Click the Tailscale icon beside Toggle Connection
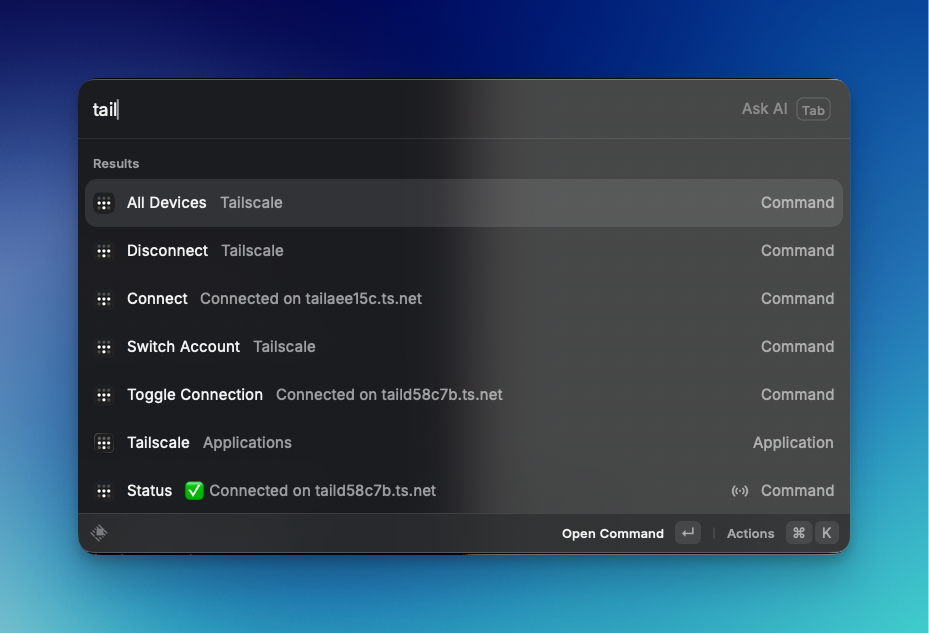 (x=104, y=395)
